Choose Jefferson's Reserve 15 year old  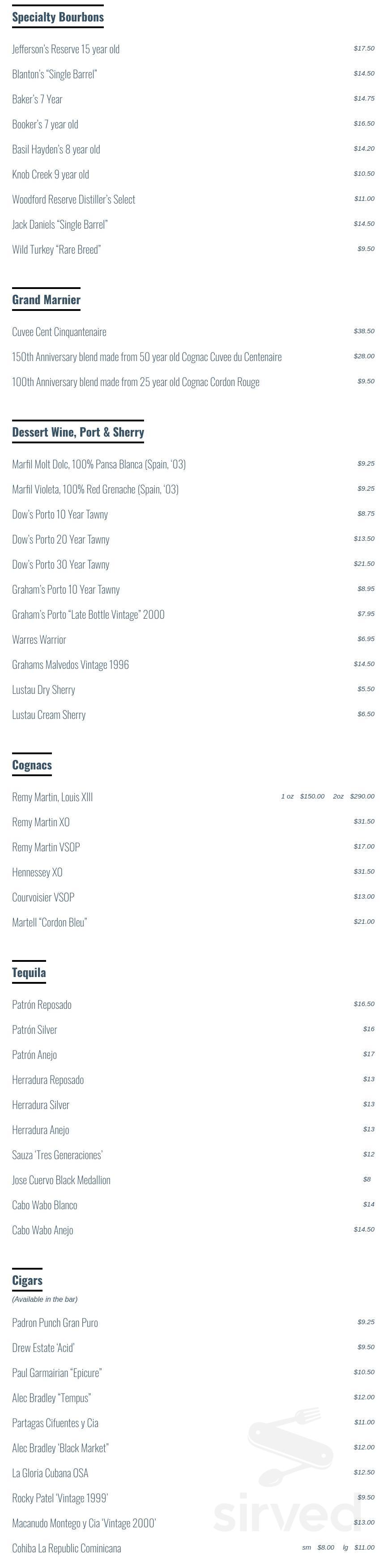(66, 49)
